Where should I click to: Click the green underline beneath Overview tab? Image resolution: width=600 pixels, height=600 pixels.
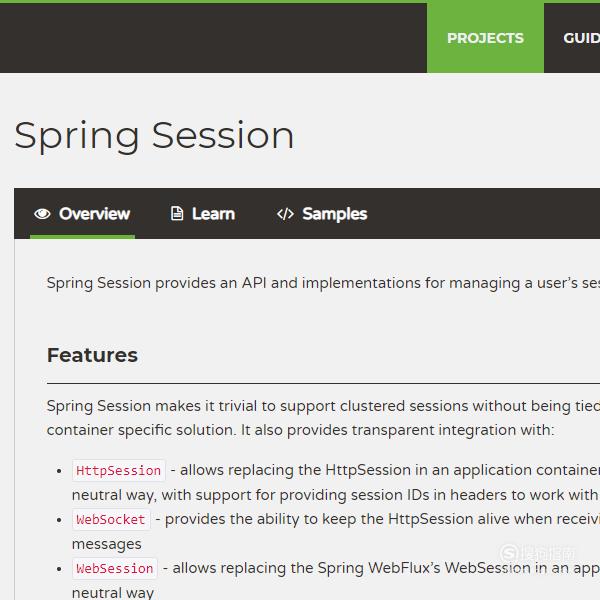click(x=82, y=237)
